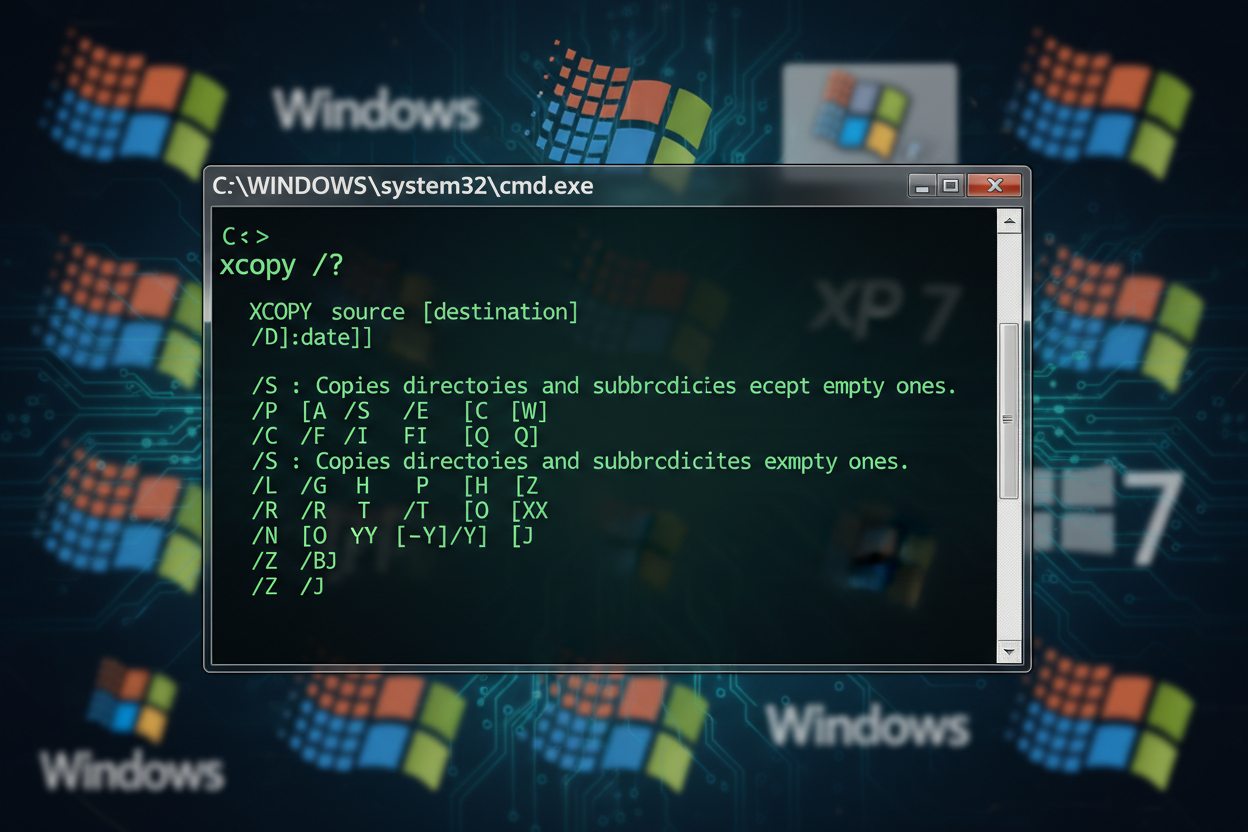Click the scrollbar down arrow
The height and width of the screenshot is (832, 1248).
coord(1009,652)
